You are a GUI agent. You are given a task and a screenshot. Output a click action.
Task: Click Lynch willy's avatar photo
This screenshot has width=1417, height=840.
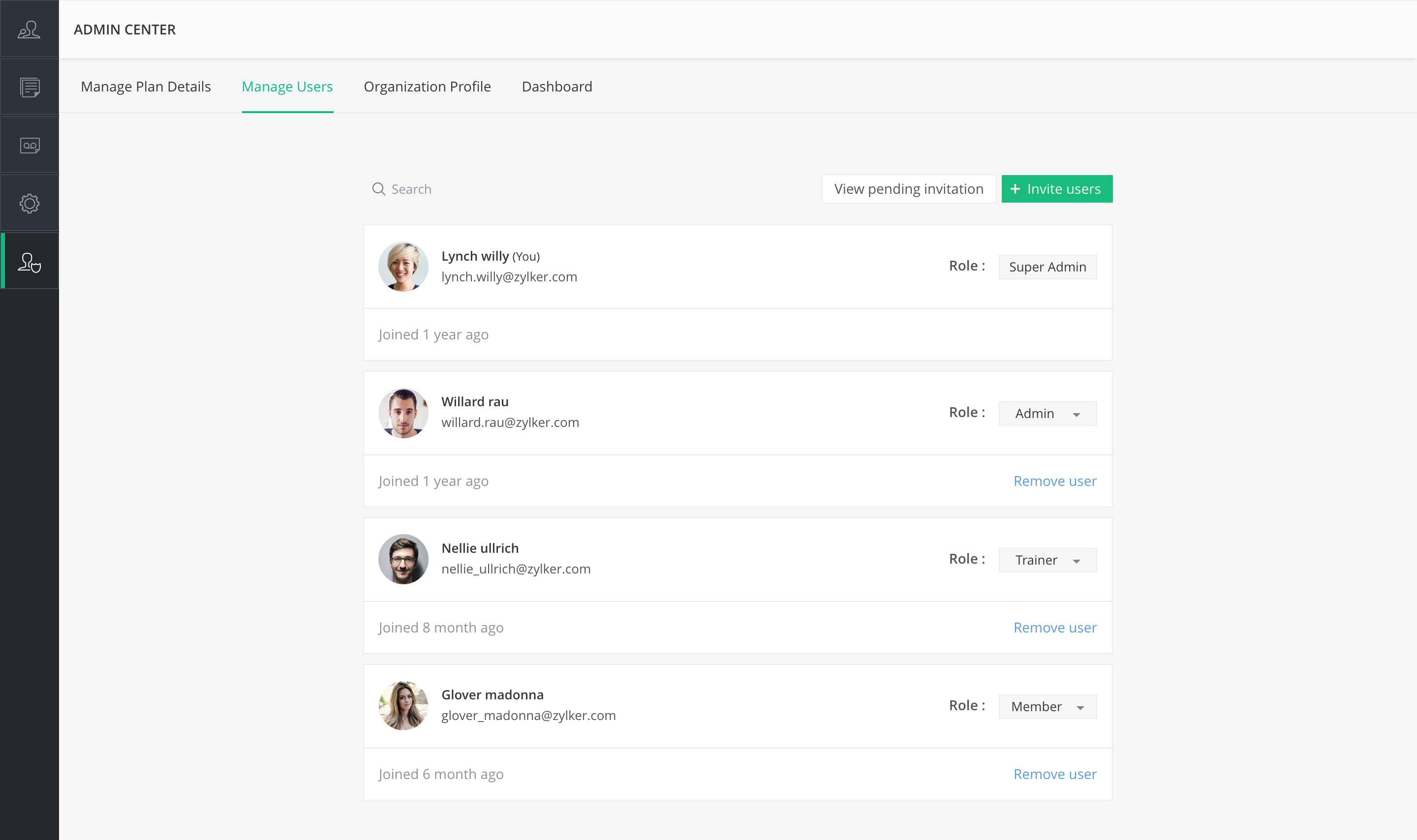pyautogui.click(x=403, y=267)
